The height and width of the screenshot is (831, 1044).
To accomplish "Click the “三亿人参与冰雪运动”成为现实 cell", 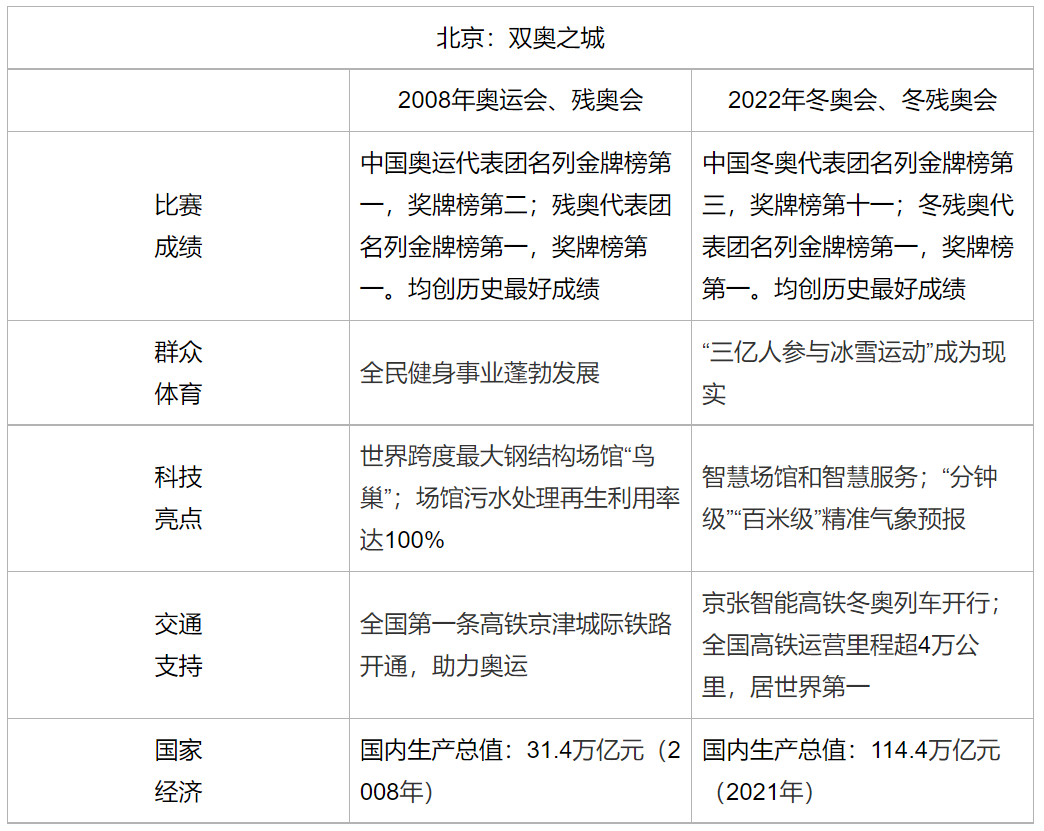I will 862,373.
